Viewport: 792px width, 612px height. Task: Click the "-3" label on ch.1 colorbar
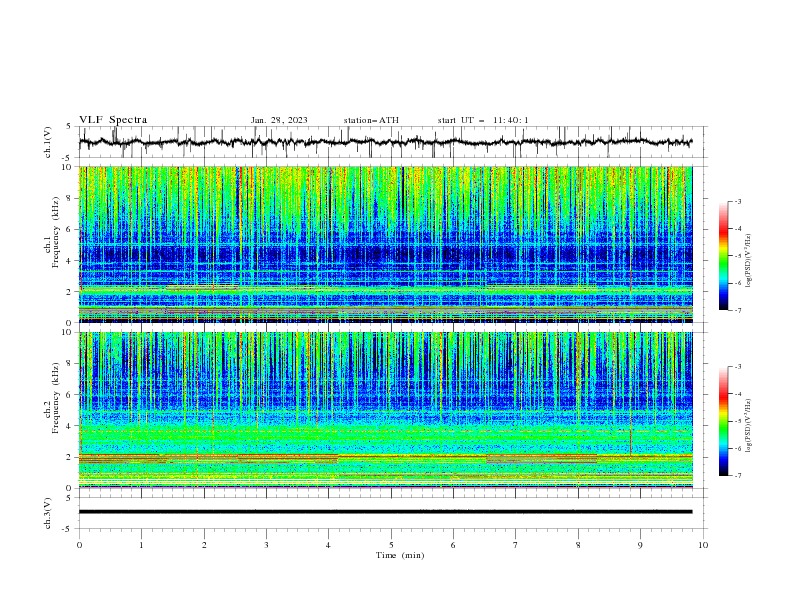737,201
